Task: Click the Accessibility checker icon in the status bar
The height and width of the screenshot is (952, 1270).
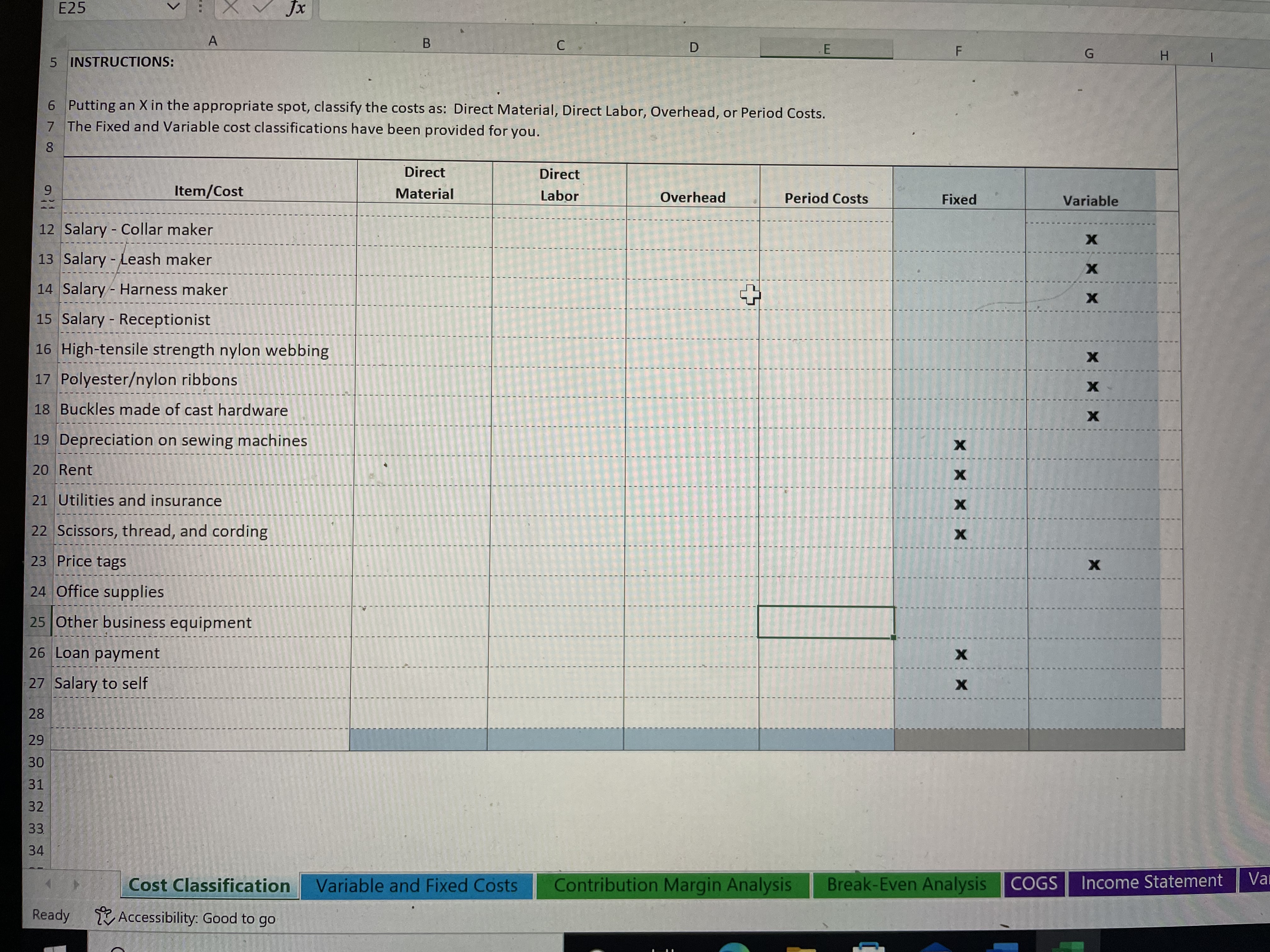Action: click(x=105, y=916)
